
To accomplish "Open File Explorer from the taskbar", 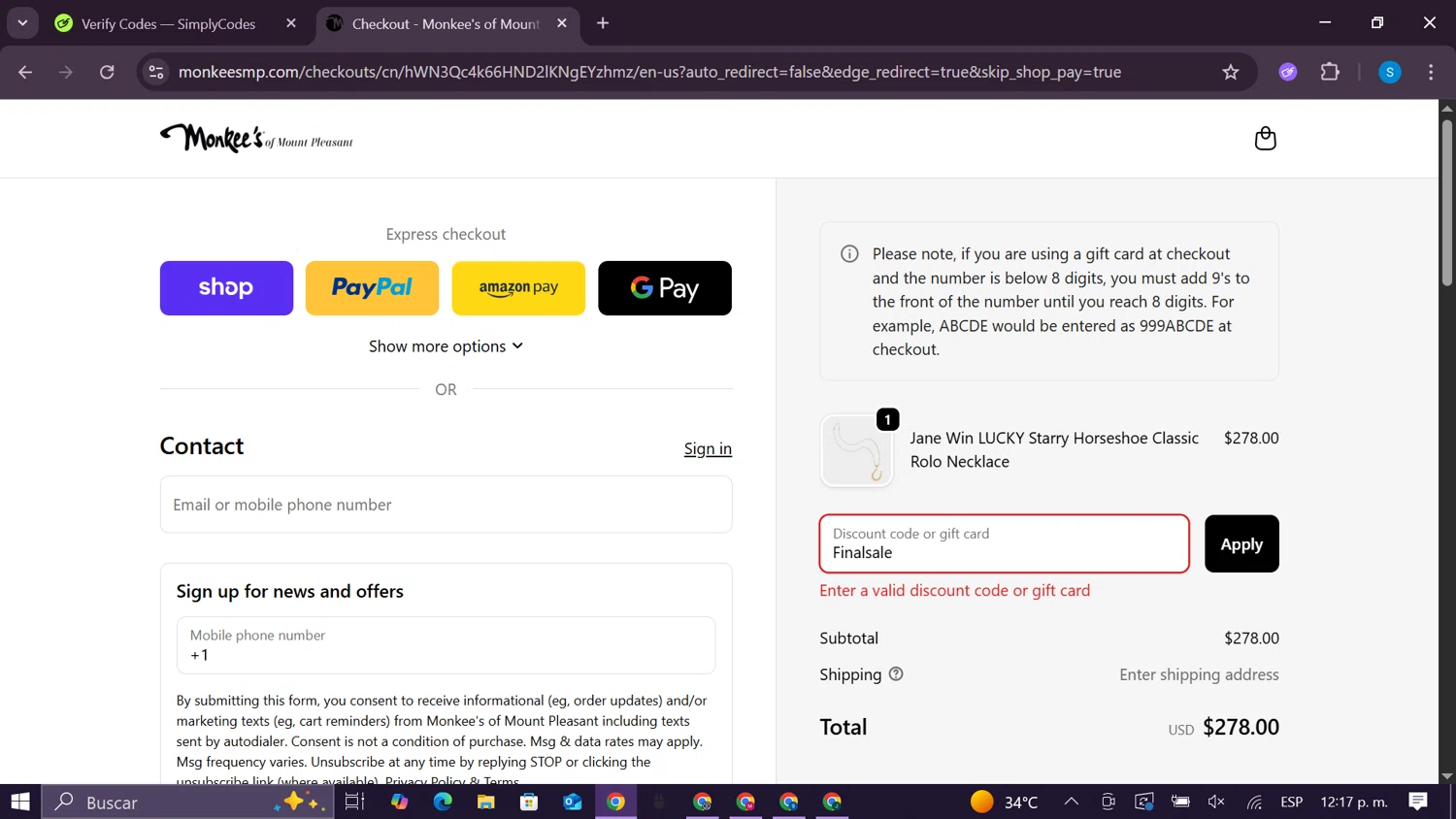I will click(485, 802).
